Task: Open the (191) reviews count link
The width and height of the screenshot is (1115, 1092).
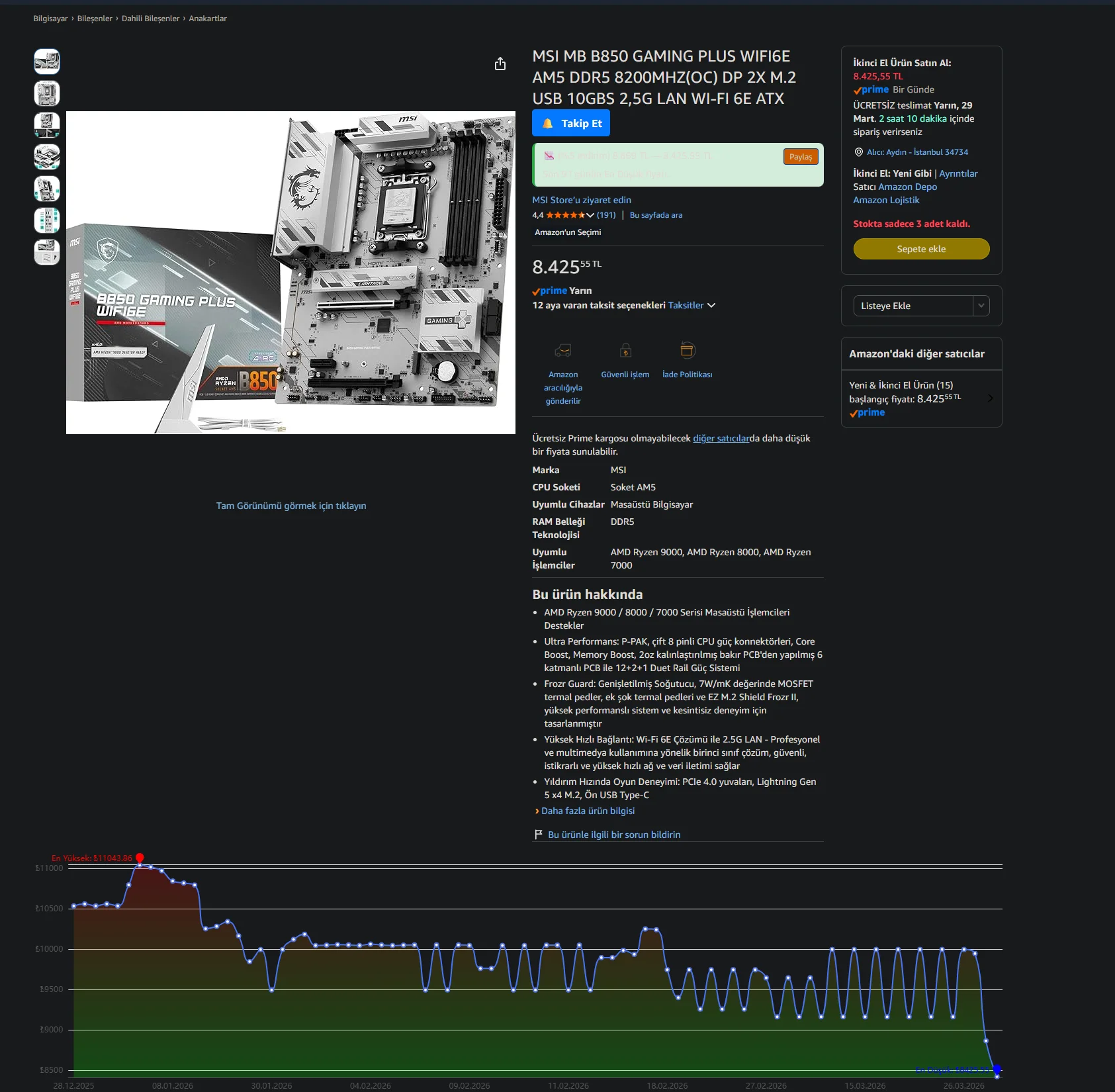Action: [606, 215]
